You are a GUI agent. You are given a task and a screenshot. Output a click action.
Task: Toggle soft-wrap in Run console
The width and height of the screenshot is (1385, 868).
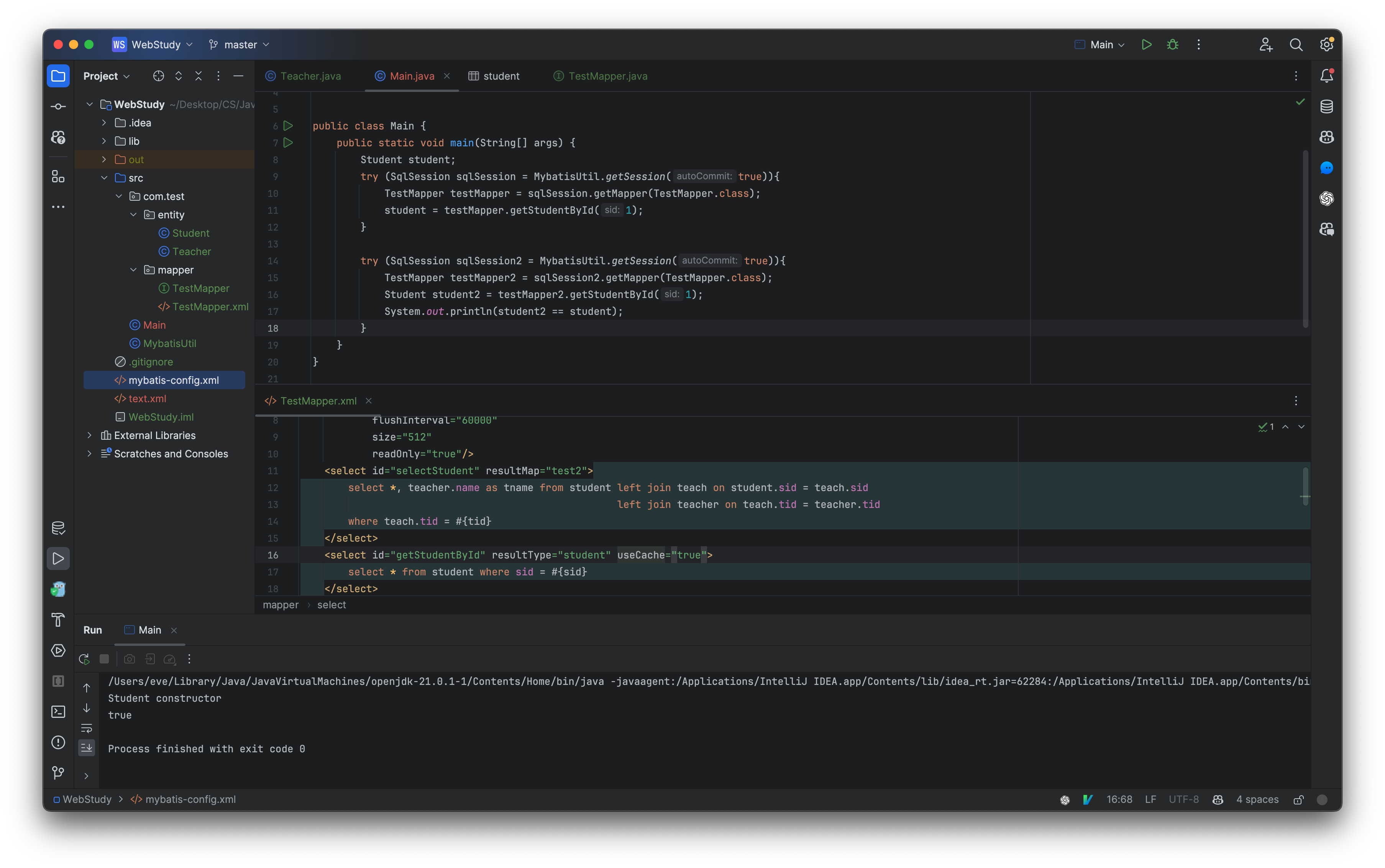coord(87,728)
